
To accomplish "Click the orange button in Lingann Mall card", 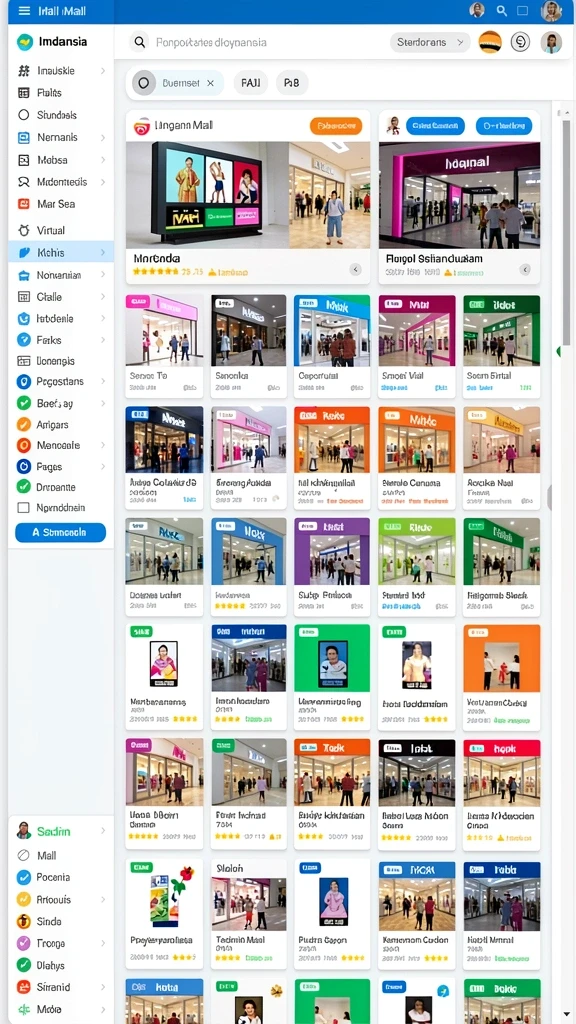I will click(x=336, y=126).
